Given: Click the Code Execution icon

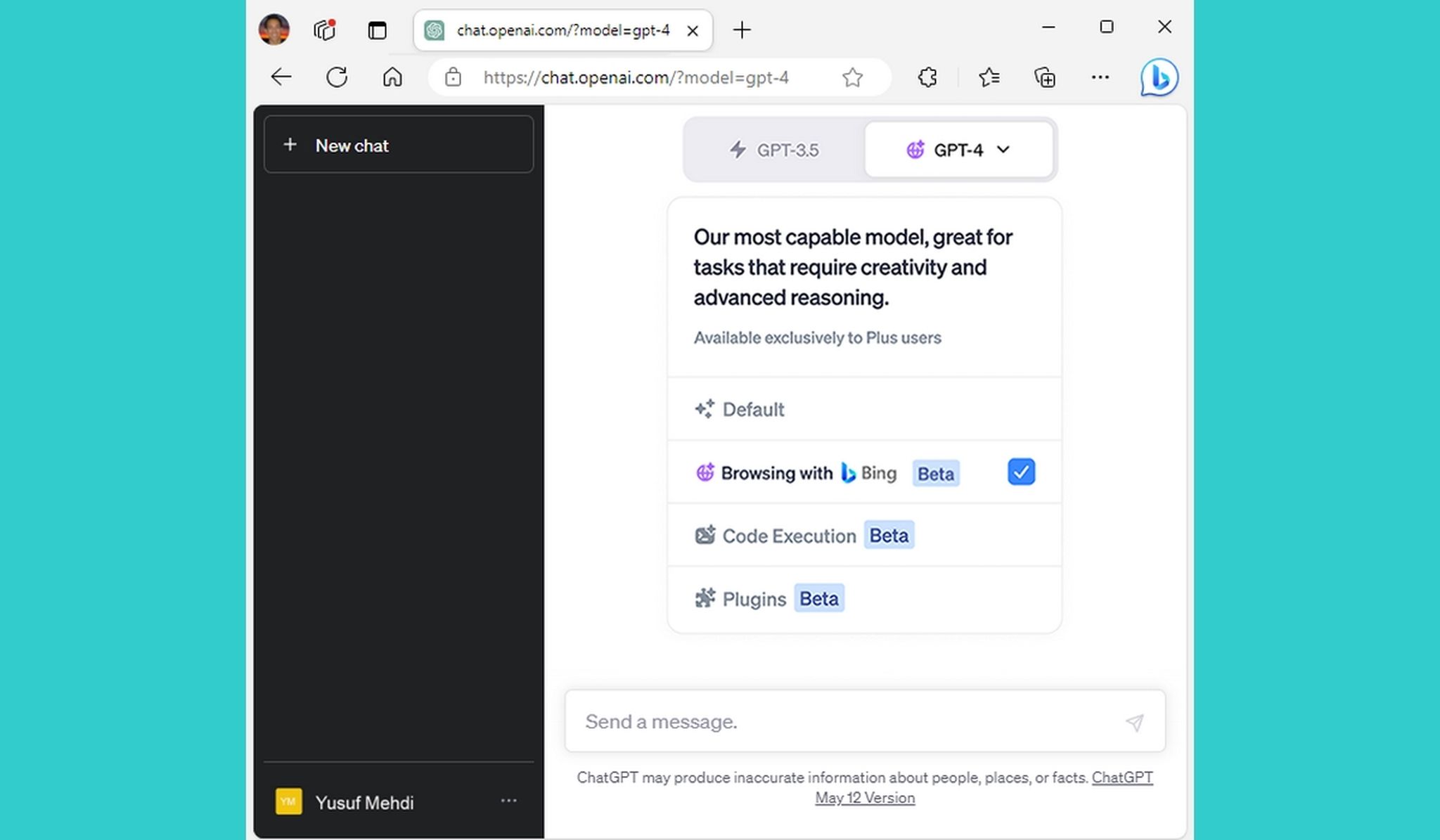Looking at the screenshot, I should click(x=705, y=535).
